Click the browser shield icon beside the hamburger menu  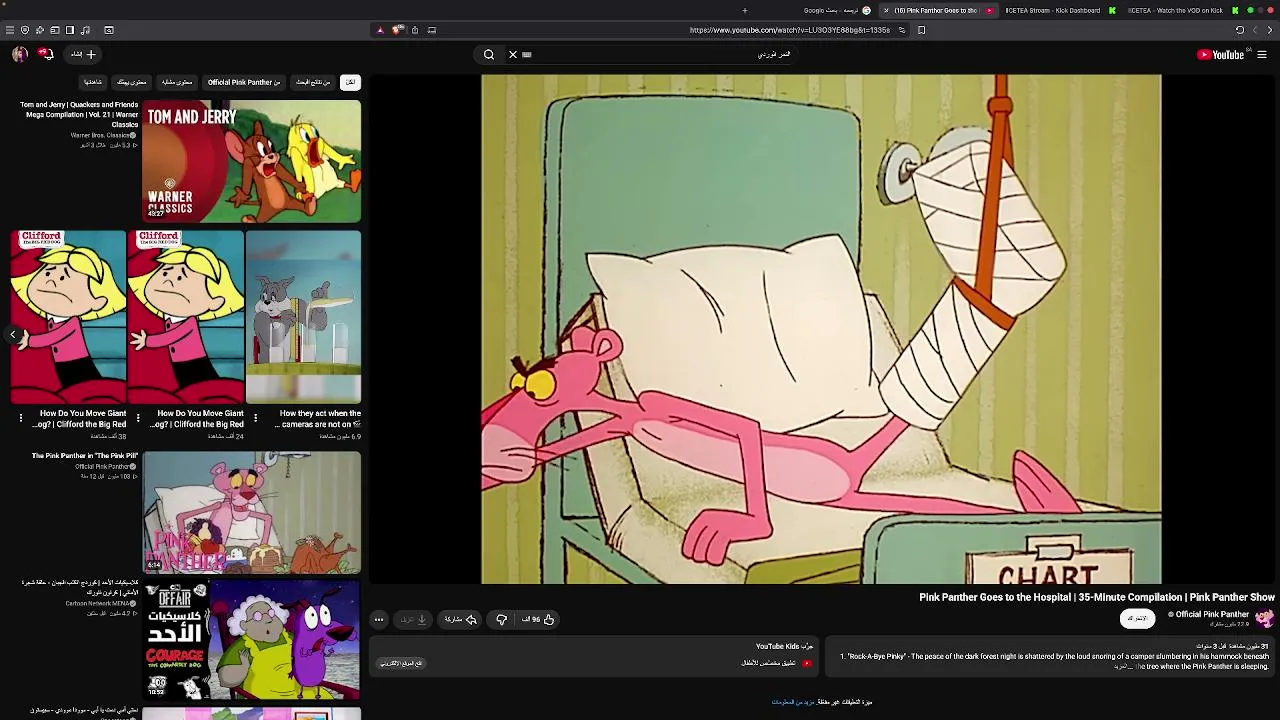25,30
